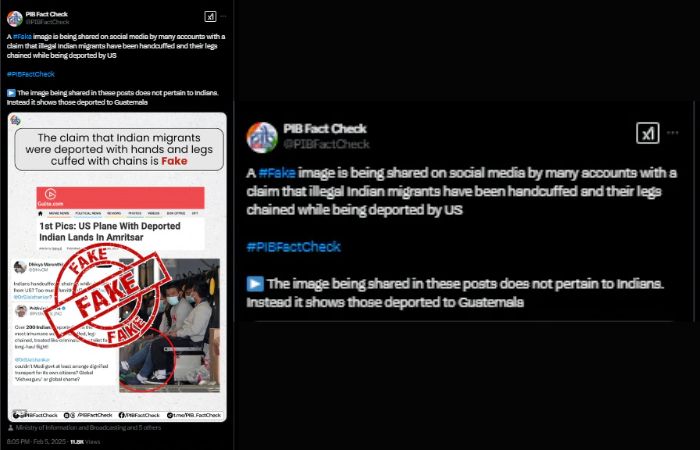Screen dimensions: 700x450
Task: Open Grok icon in the small original tweet
Action: [210, 17]
